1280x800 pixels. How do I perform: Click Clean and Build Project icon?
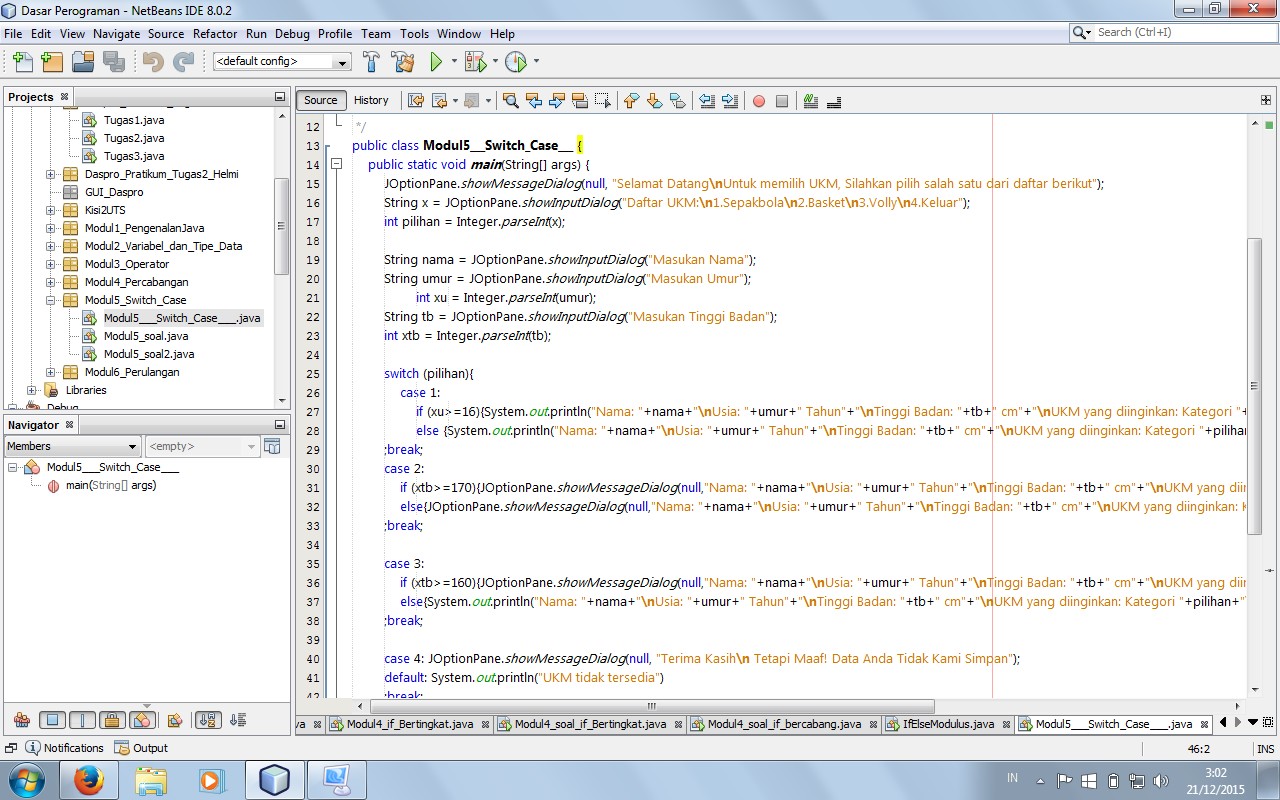point(403,62)
